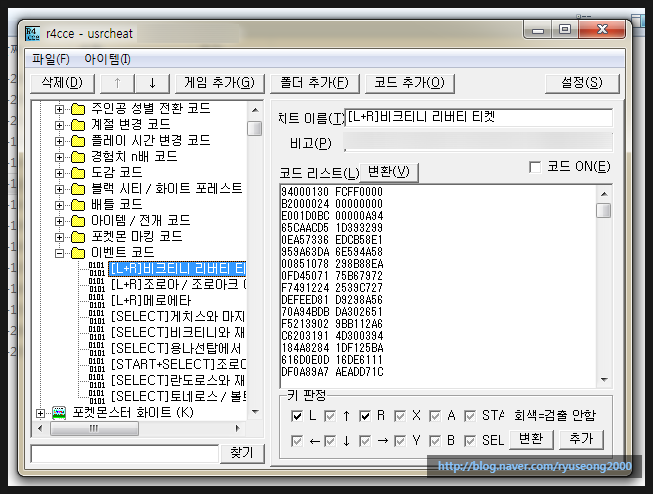Collapse the 이벤트 코드 folder
The image size is (653, 494).
coord(60,253)
